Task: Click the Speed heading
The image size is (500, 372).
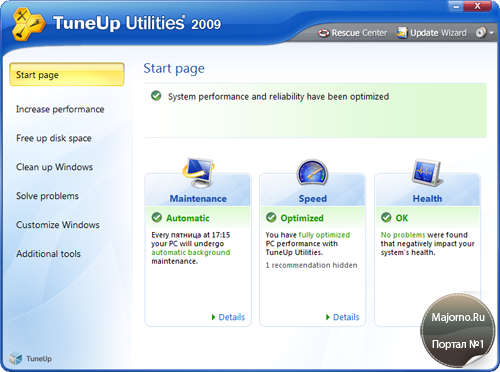Action: (313, 199)
